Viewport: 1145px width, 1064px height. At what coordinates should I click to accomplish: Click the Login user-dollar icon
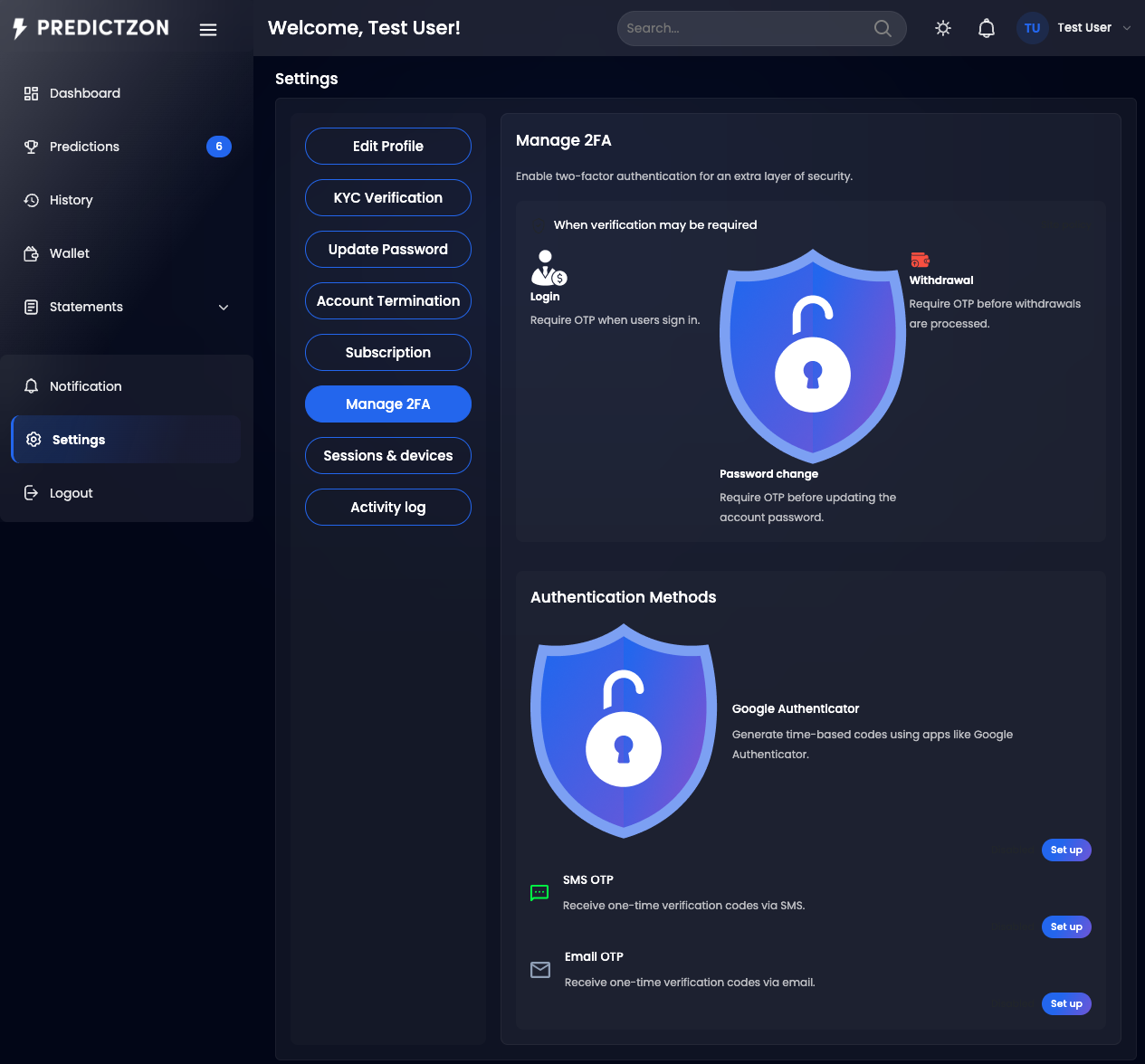coord(549,268)
